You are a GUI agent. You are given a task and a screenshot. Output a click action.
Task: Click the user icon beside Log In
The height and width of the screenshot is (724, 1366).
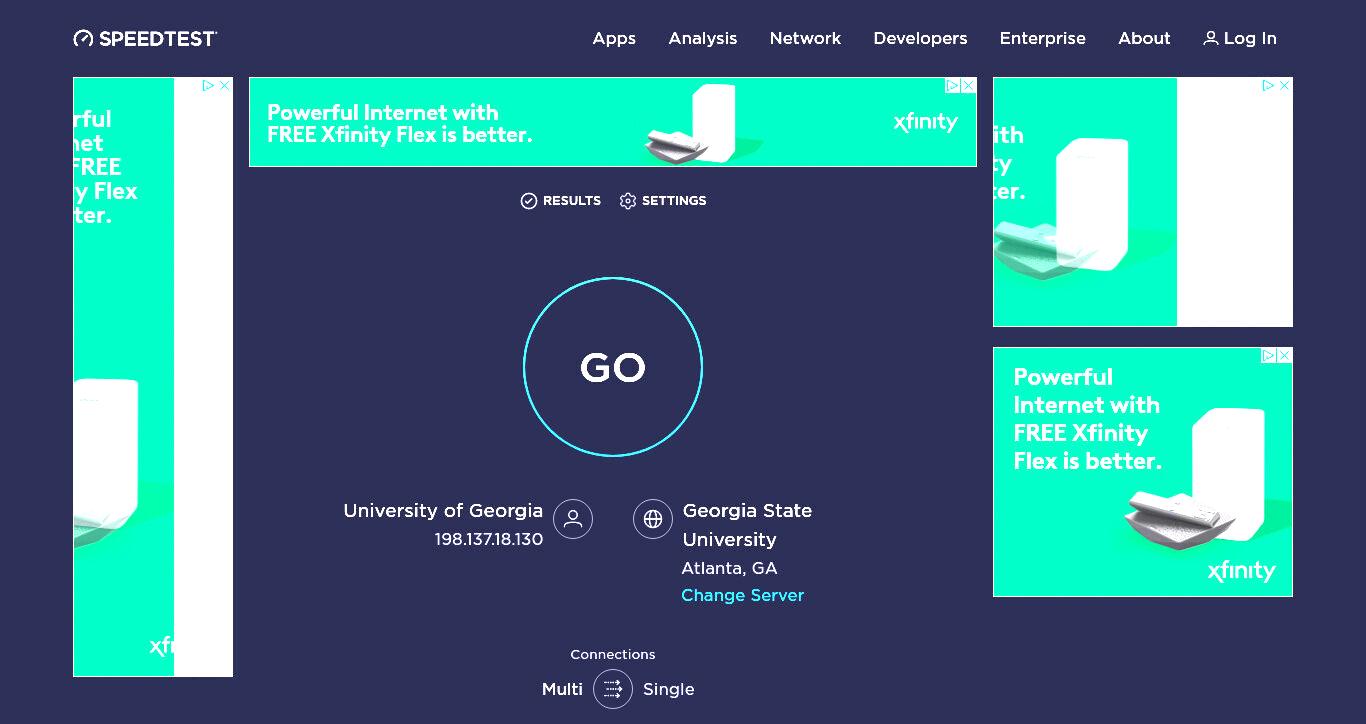pos(1211,38)
